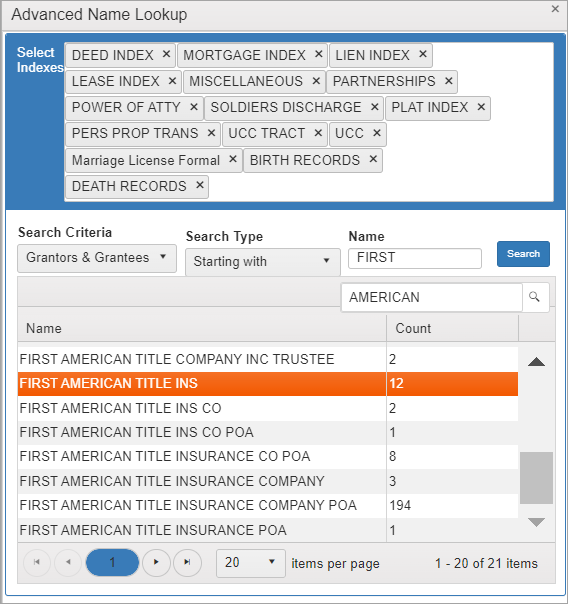Go to the next results page
The image size is (568, 604).
pyautogui.click(x=156, y=562)
